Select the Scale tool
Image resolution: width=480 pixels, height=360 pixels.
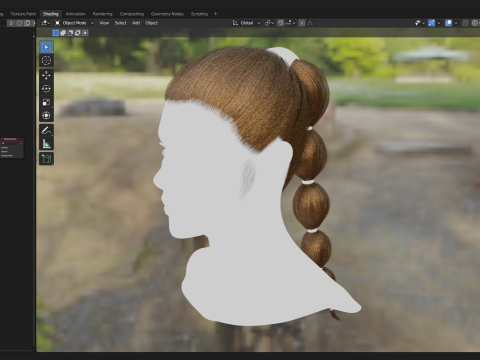[x=46, y=102]
